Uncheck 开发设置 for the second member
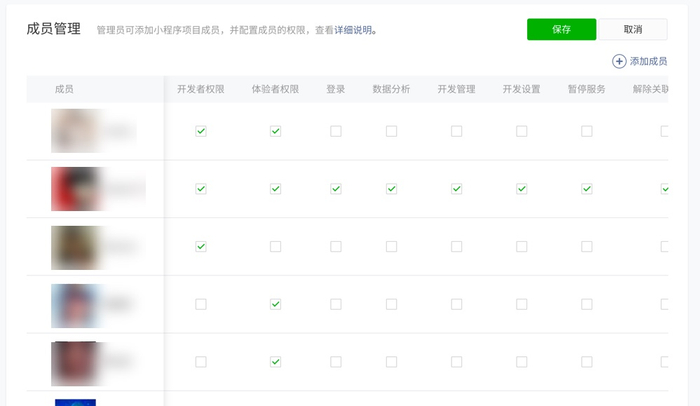 pyautogui.click(x=522, y=189)
